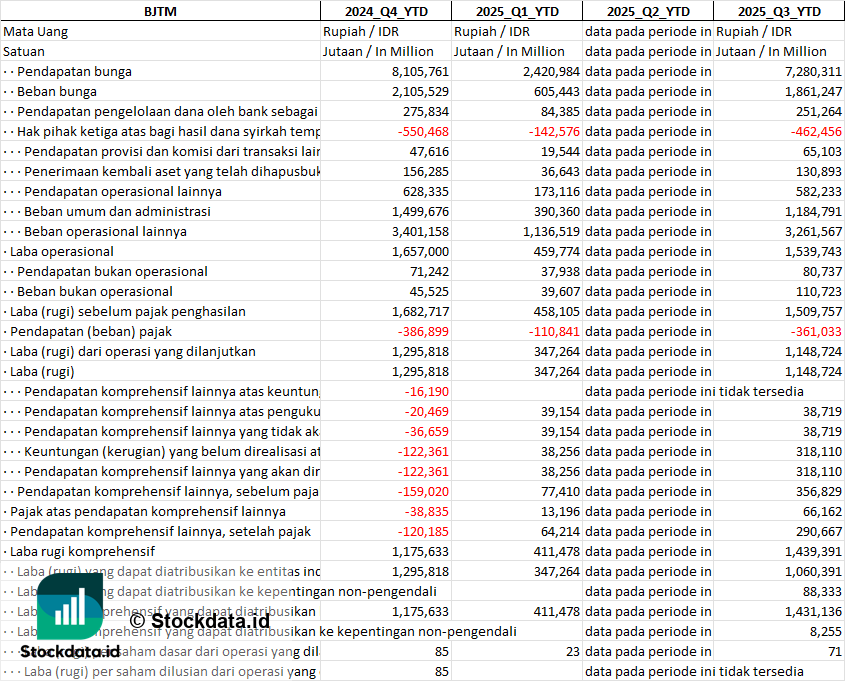Click the value 88,333
The image size is (845, 681).
pyautogui.click(x=822, y=591)
